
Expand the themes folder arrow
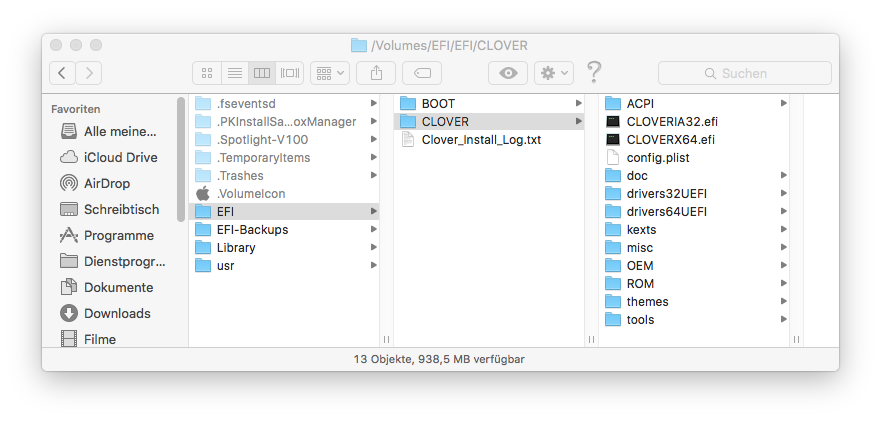(783, 301)
